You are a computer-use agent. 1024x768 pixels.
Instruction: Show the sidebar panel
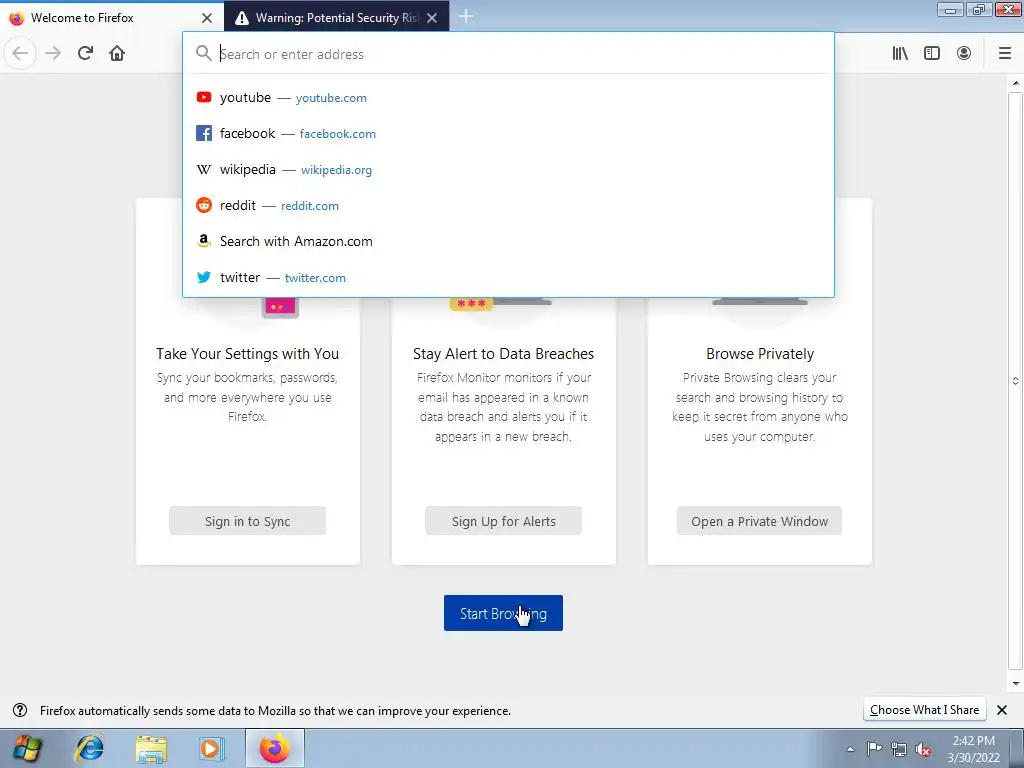[x=932, y=54]
